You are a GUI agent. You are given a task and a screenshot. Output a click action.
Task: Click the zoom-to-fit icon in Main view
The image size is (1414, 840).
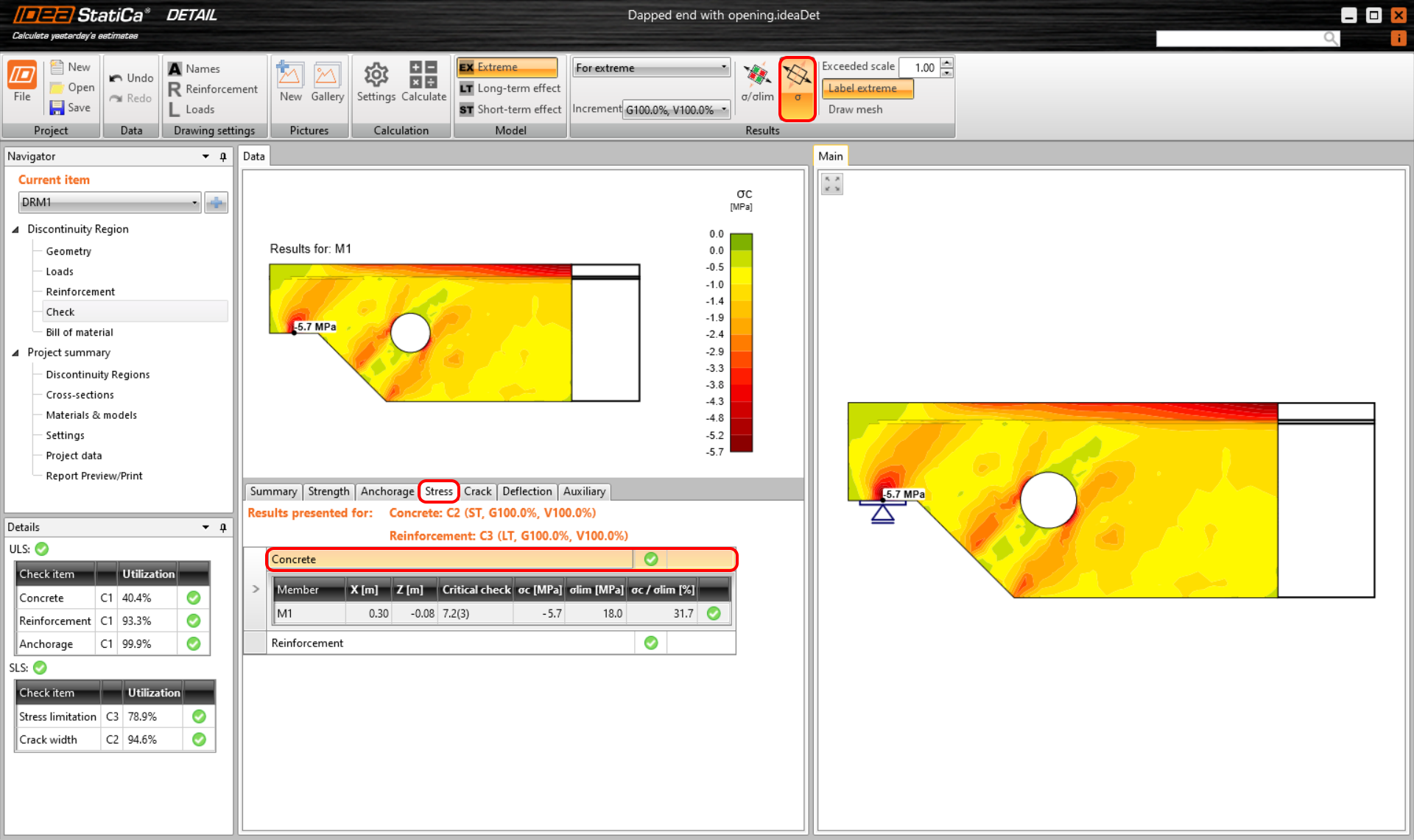pyautogui.click(x=832, y=184)
